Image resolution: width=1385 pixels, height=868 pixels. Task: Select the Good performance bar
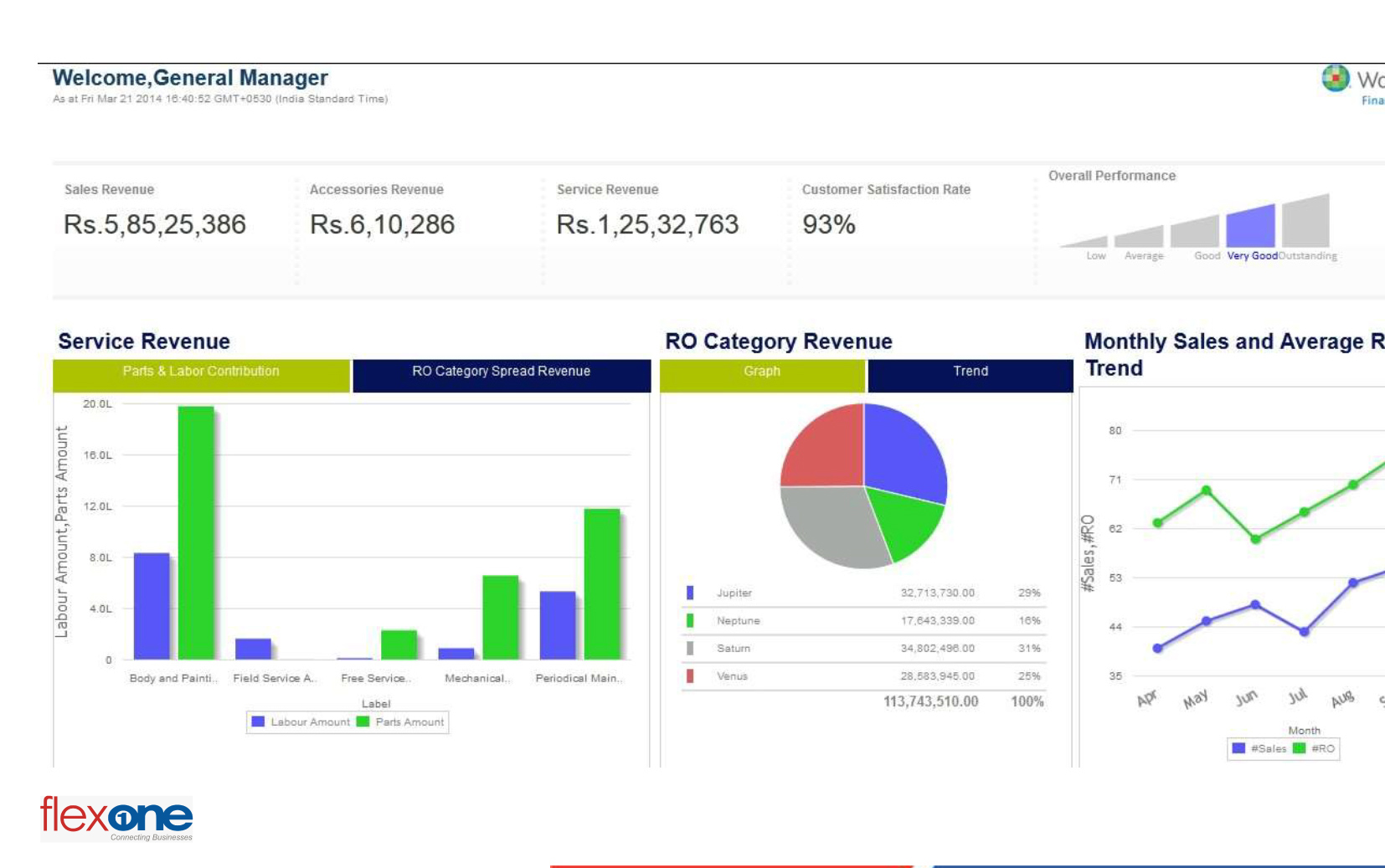coord(1195,232)
